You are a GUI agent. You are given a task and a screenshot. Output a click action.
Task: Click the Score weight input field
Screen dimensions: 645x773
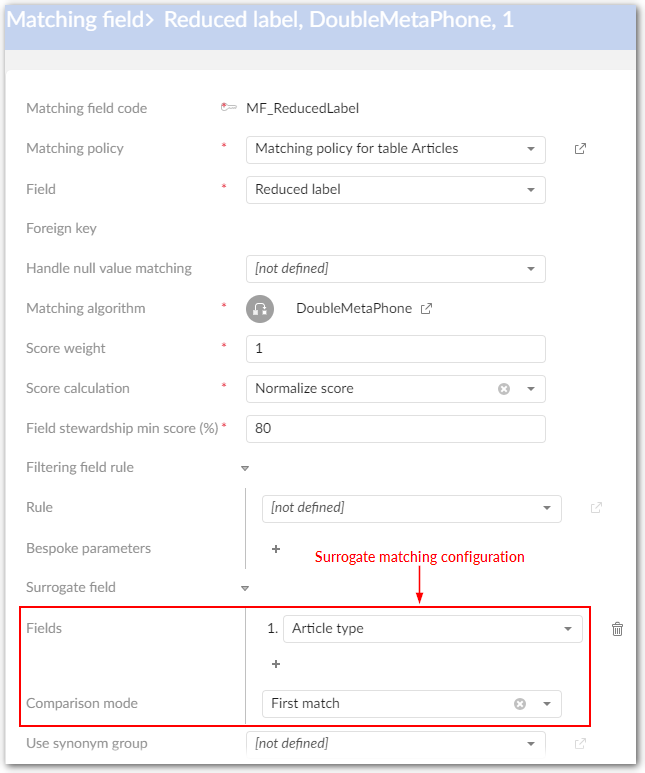click(395, 349)
